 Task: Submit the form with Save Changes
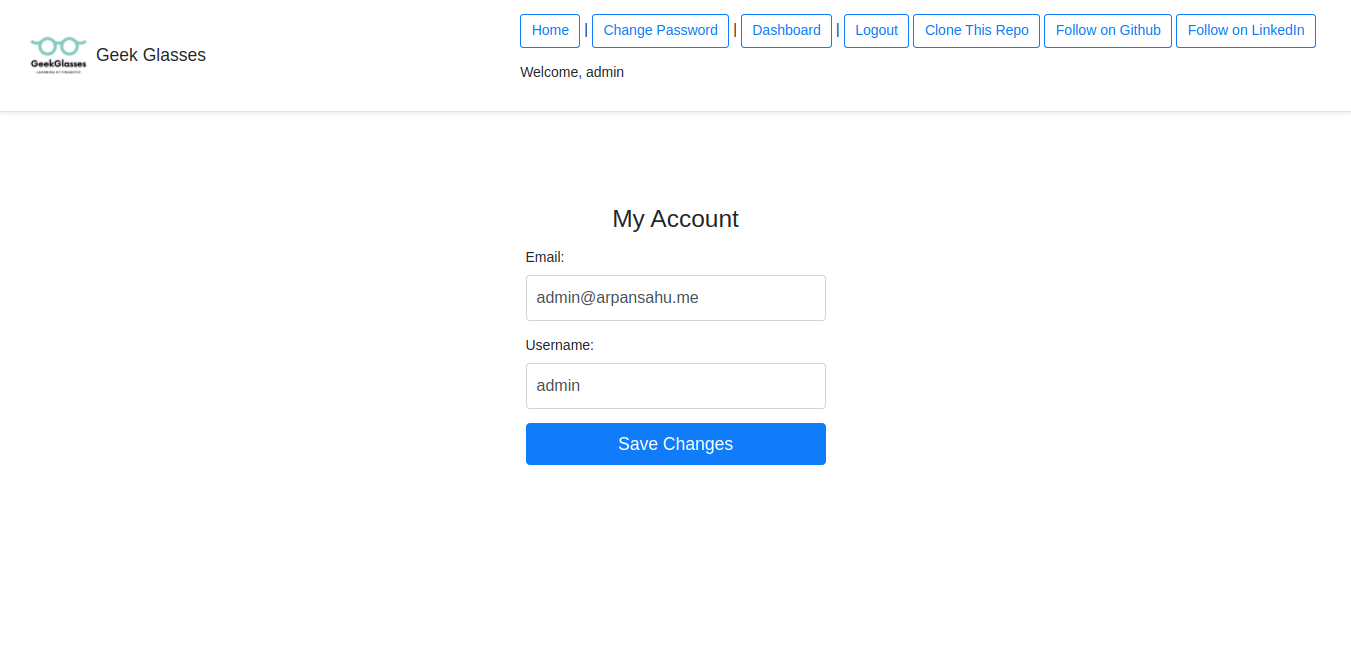tap(675, 444)
